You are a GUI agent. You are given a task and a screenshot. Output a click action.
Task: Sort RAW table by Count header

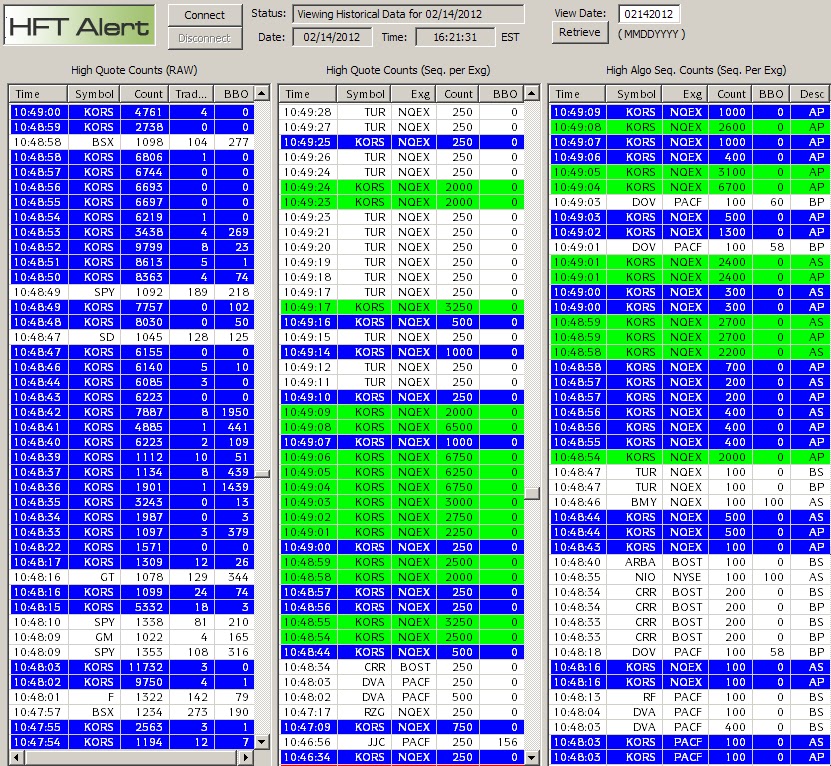click(x=145, y=94)
